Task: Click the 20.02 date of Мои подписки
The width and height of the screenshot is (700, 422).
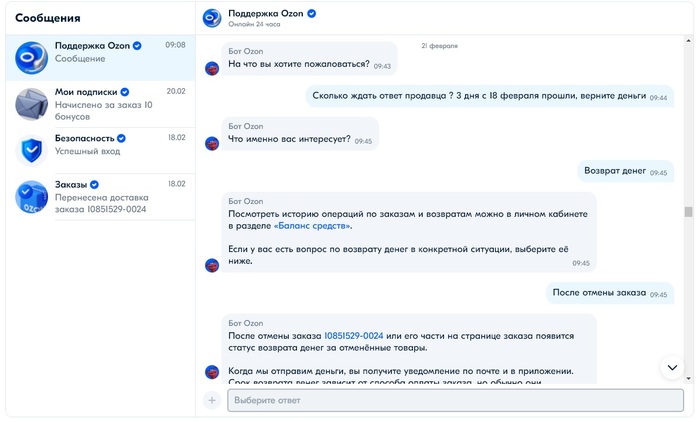Action: tap(176, 92)
